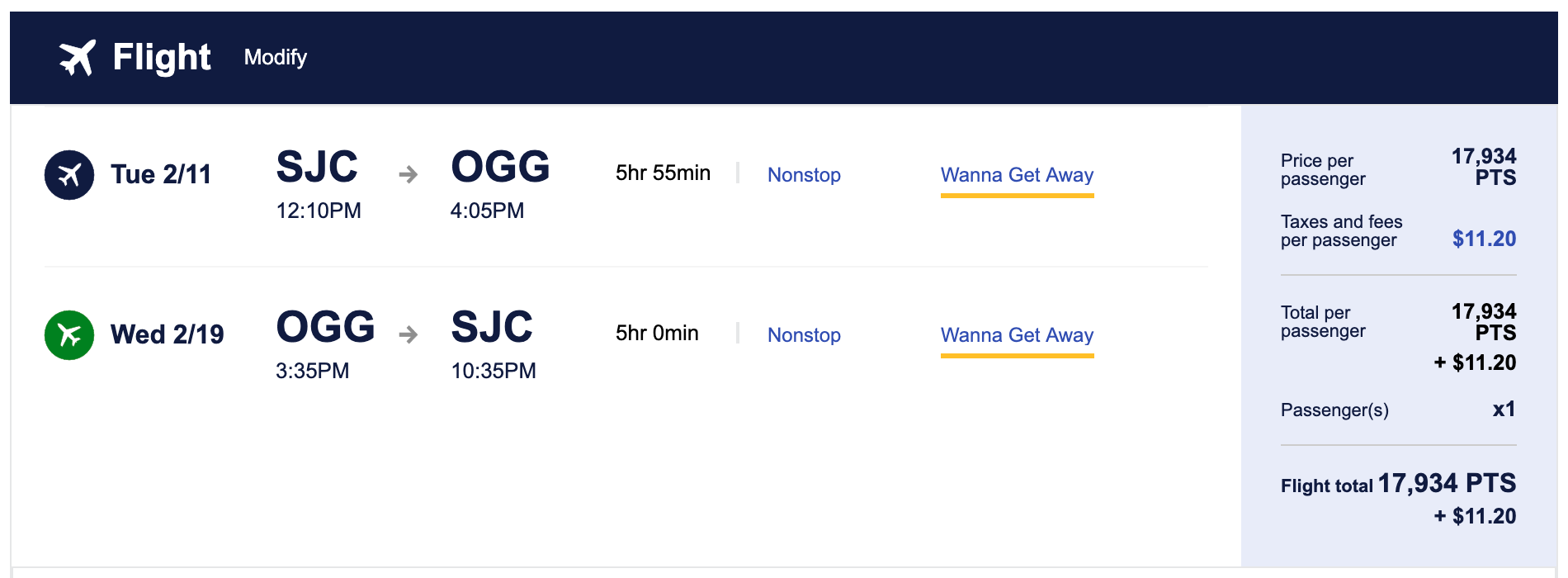Click the 5hr 0min flight duration
The width and height of the screenshot is (1568, 578).
(657, 333)
